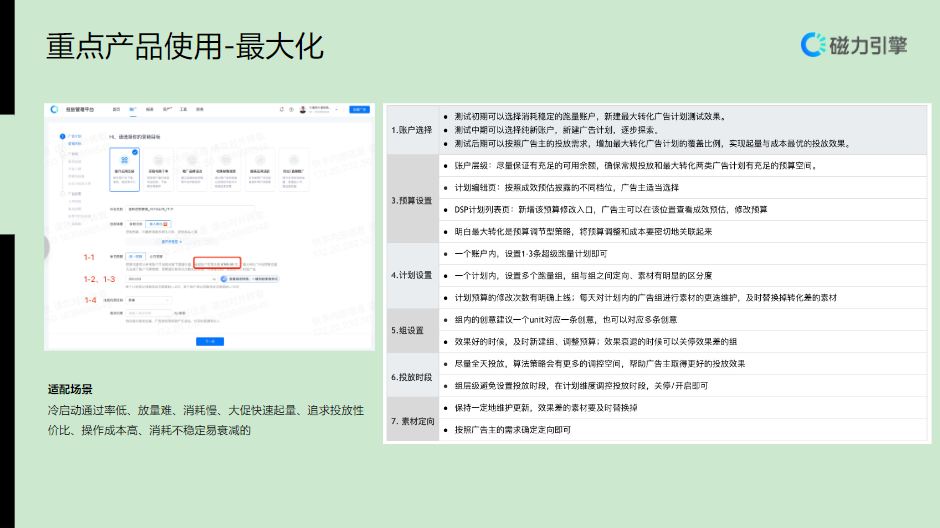The image size is (940, 528).
Task: Open the 报表 tab in embedded navigation
Action: pyautogui.click(x=149, y=109)
